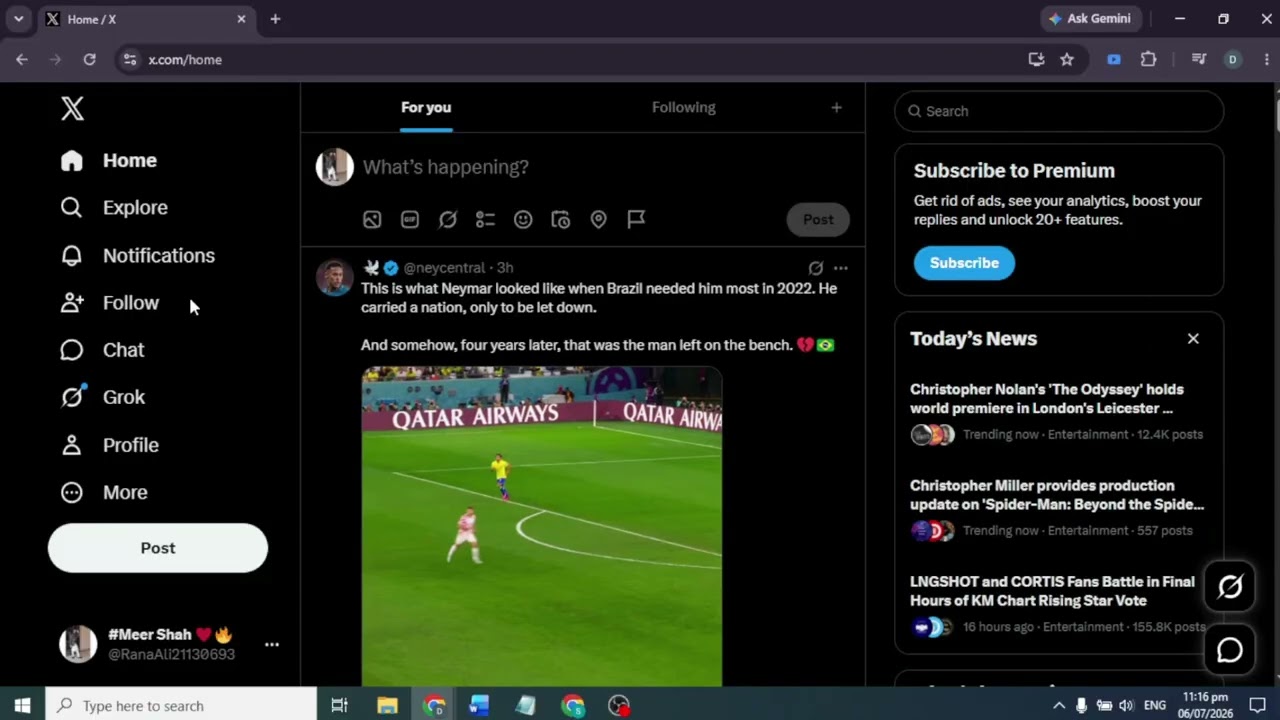
Task: Tag a location in the post
Action: pyautogui.click(x=598, y=220)
